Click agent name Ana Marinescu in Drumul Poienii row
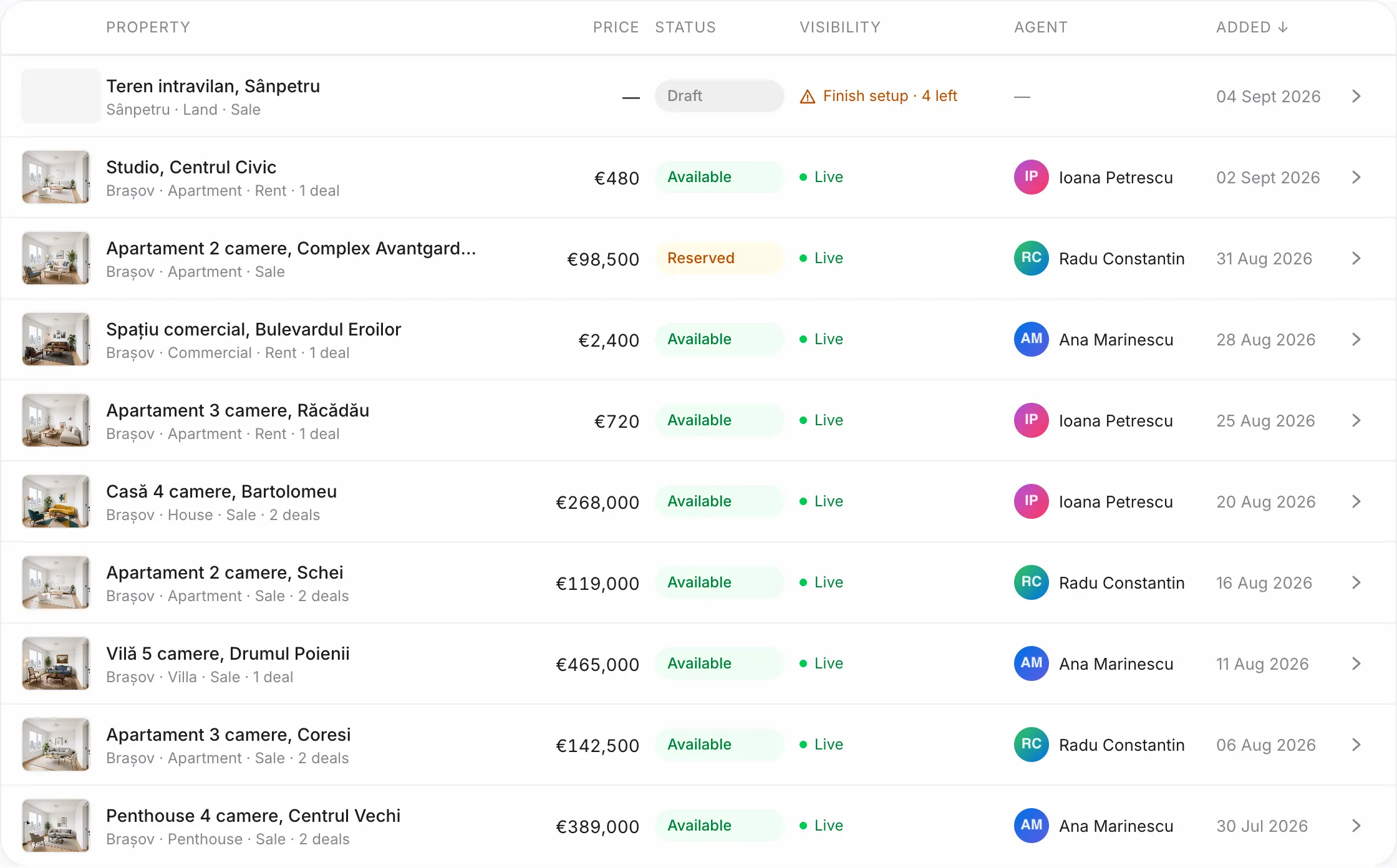Viewport: 1397px width, 868px height. pyautogui.click(x=1116, y=664)
